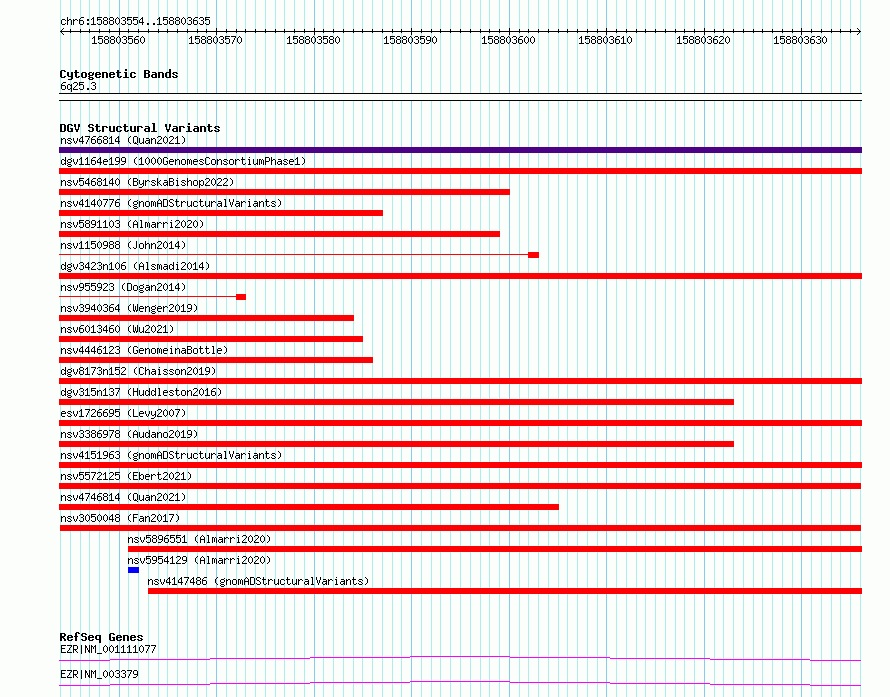Viewport: 890px width, 697px height.
Task: Open nsv4140776 (gnomADStructuralVariants) label
Action: (171, 203)
